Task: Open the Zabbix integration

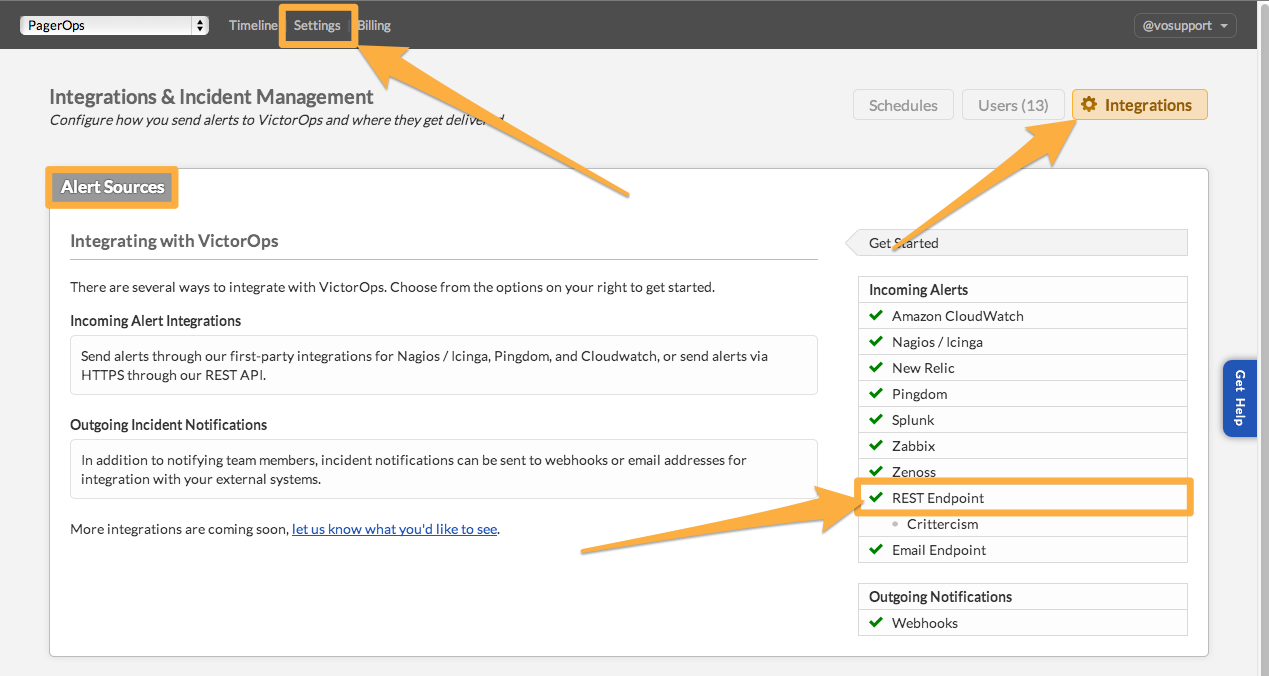Action: [x=1022, y=446]
